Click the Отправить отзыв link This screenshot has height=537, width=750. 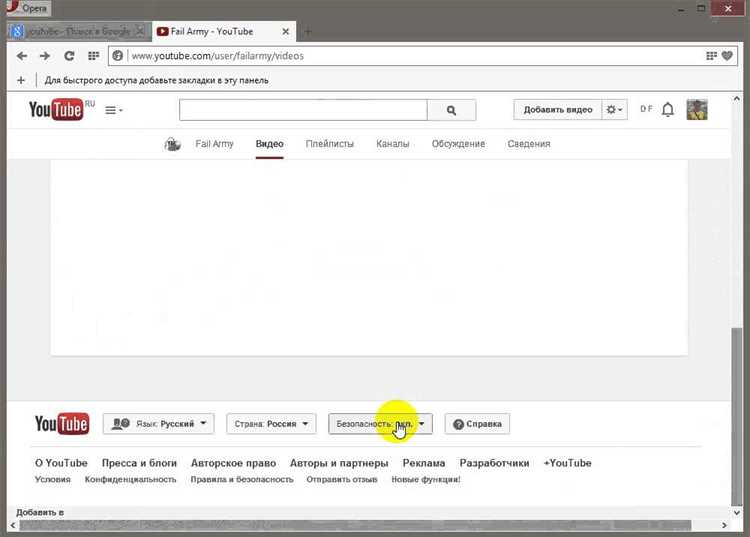pyautogui.click(x=342, y=479)
